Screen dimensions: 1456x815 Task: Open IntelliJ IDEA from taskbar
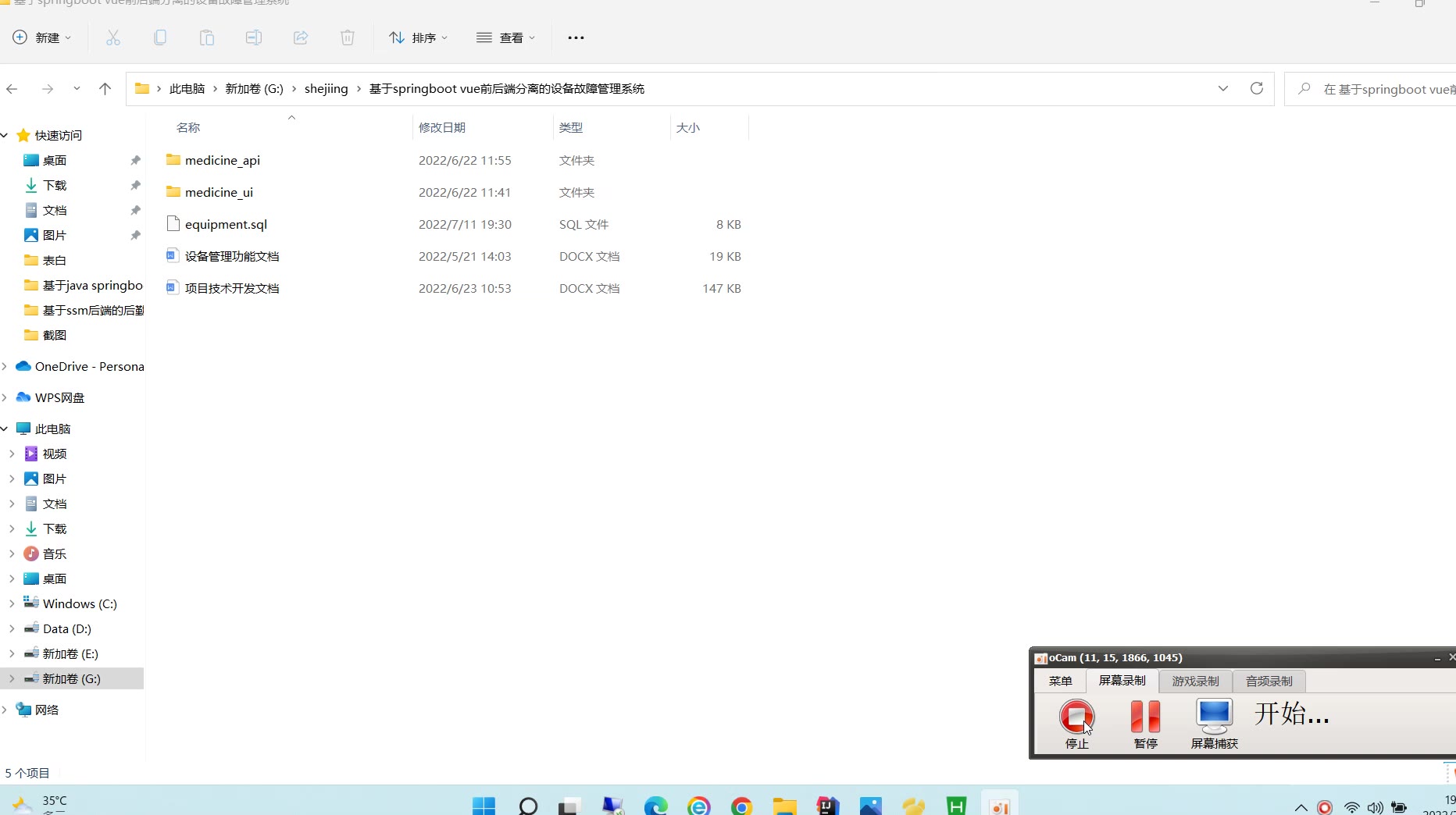[x=827, y=805]
